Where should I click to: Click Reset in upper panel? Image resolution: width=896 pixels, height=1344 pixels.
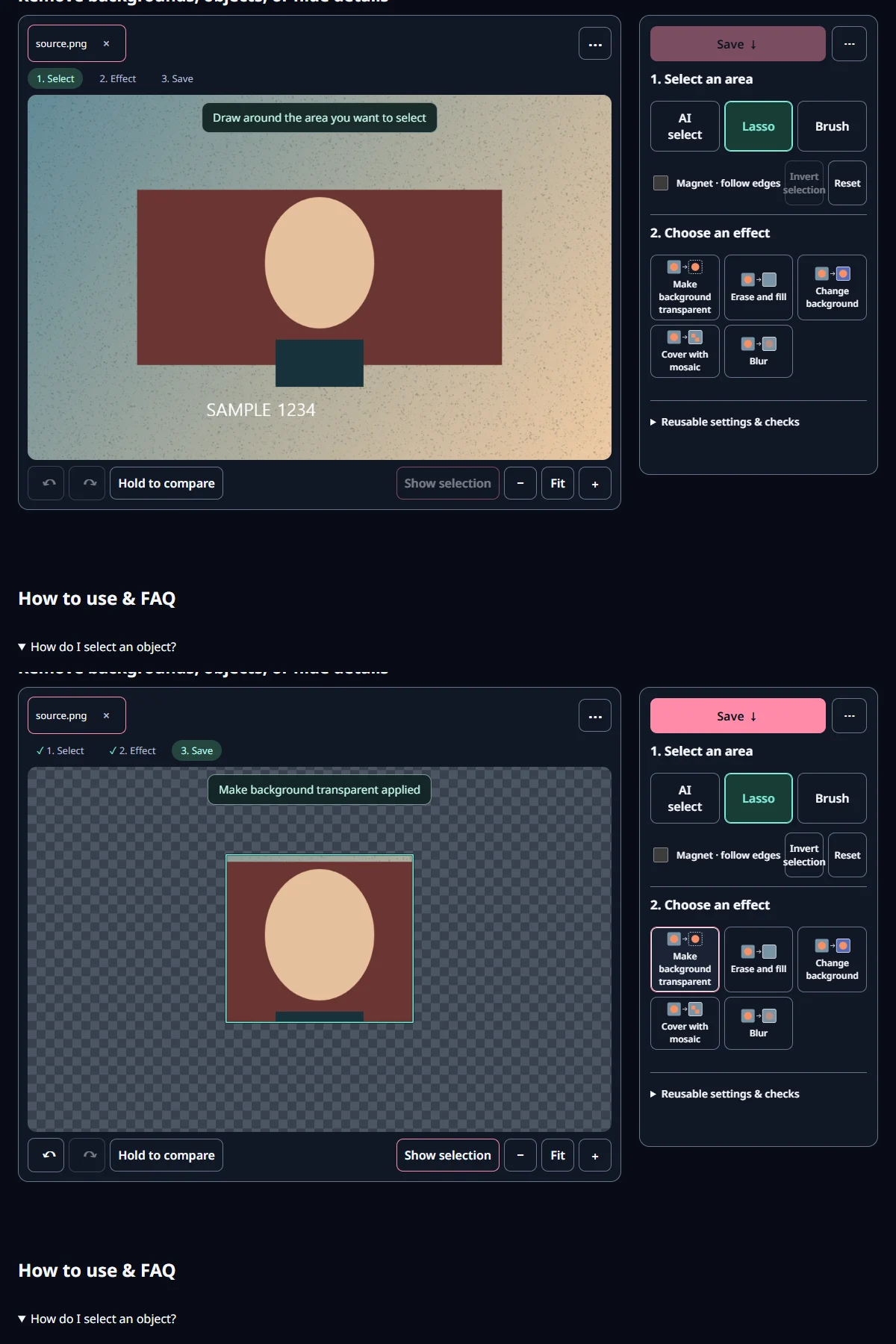pyautogui.click(x=847, y=183)
